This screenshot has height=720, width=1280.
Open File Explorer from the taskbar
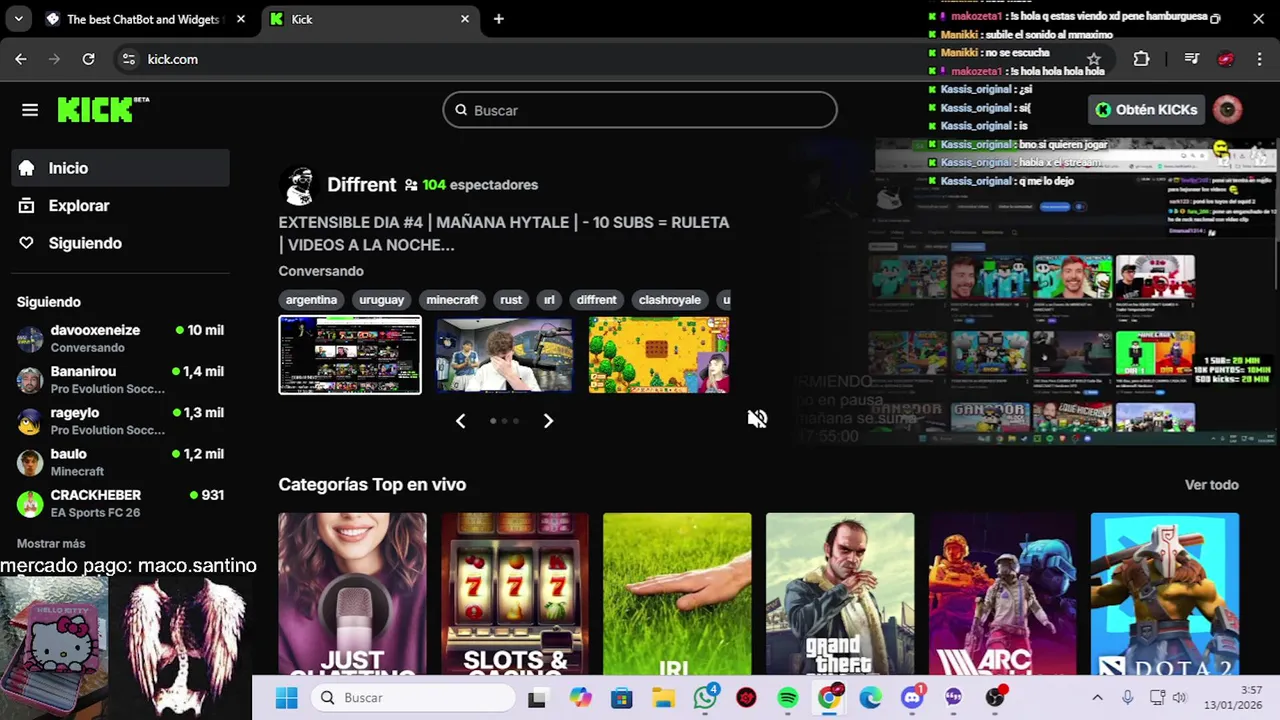[x=663, y=698]
